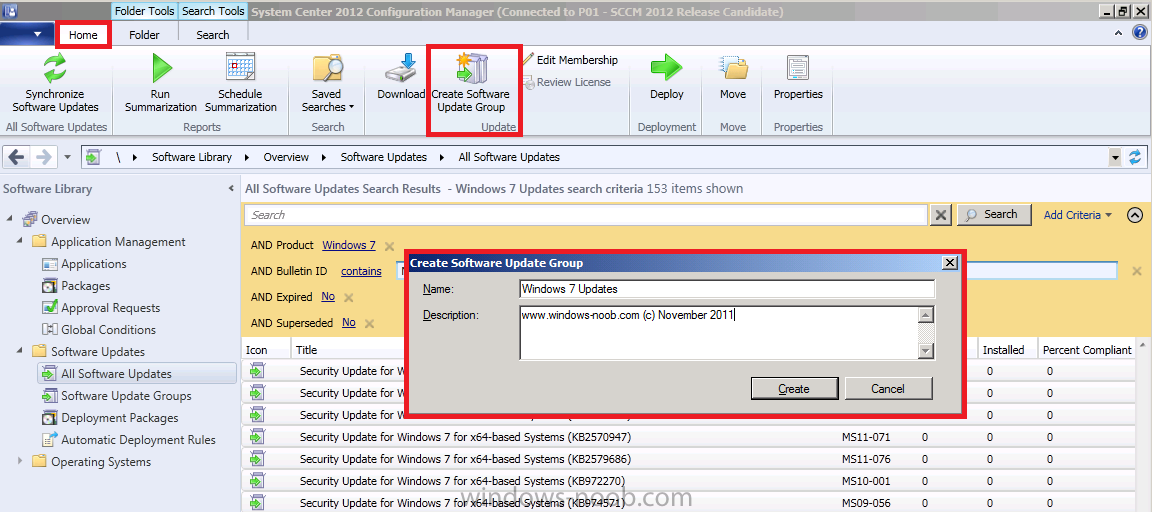The height and width of the screenshot is (512, 1152).
Task: Open Global Conditions node
Action: (x=108, y=330)
